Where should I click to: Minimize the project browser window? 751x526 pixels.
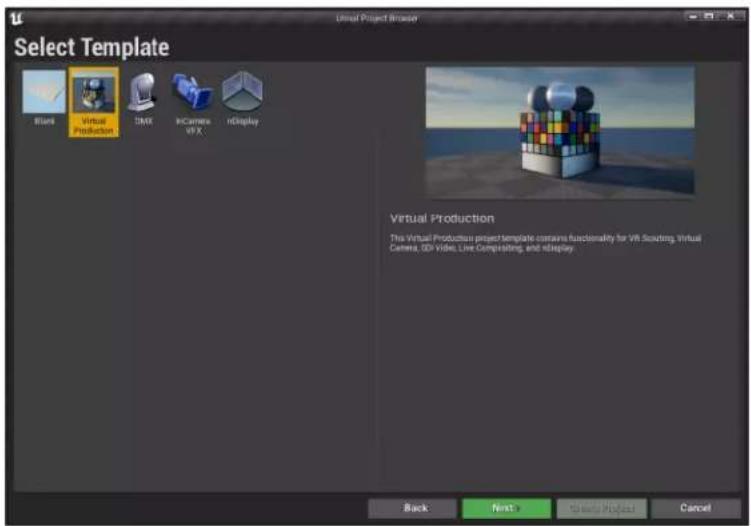coord(693,16)
